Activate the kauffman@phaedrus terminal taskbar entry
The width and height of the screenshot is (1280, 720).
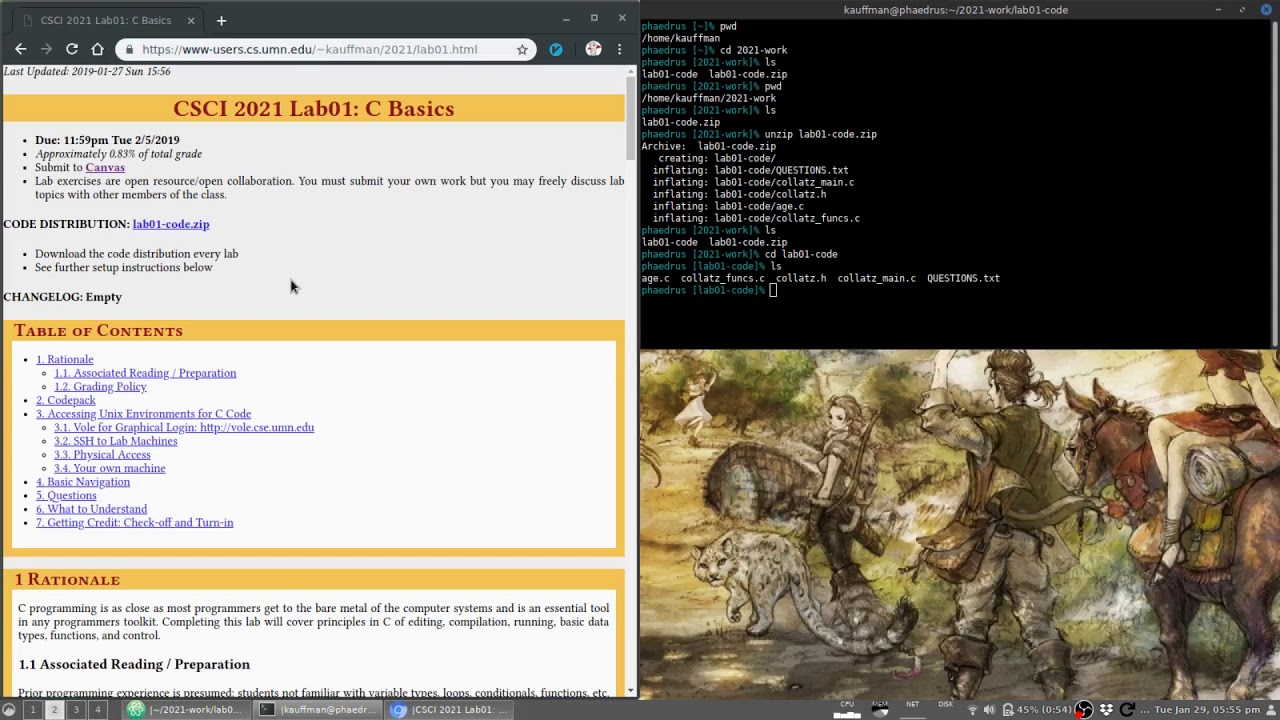(x=317, y=710)
